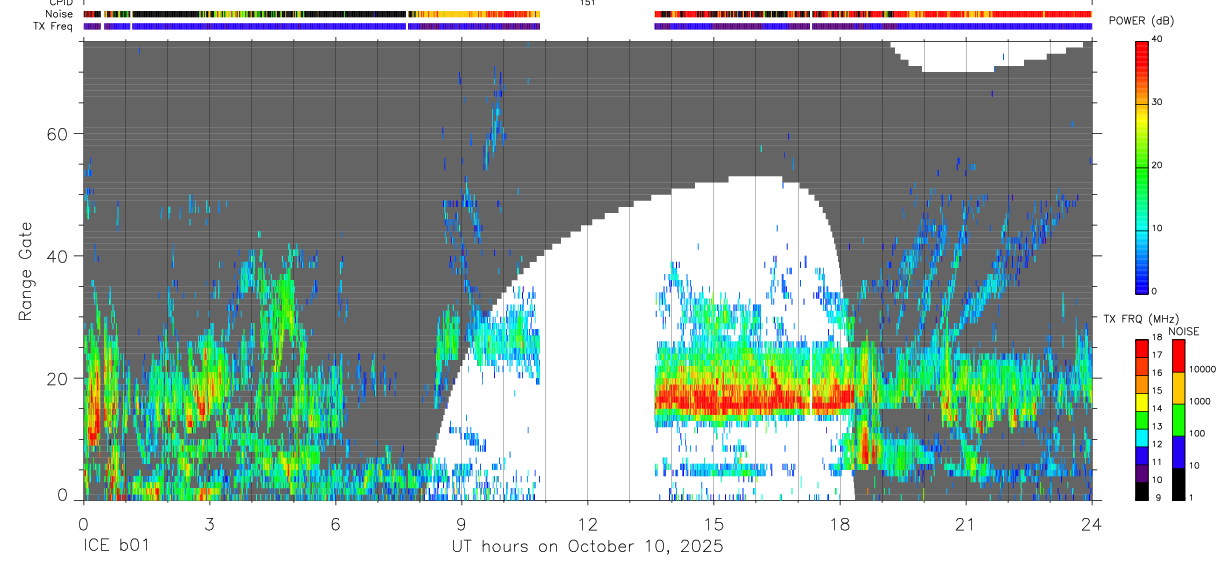
Task: Click the purple swatch in TX FRQ legend
Action: pos(1142,473)
